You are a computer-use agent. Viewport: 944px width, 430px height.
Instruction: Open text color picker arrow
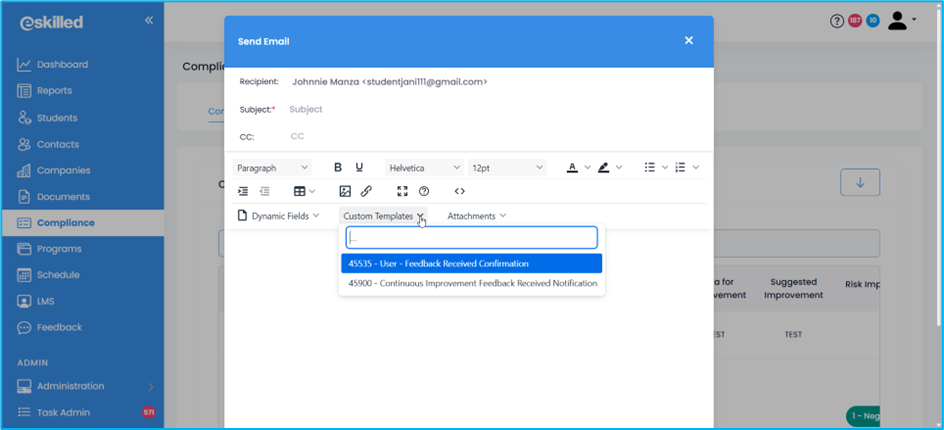[x=588, y=168]
